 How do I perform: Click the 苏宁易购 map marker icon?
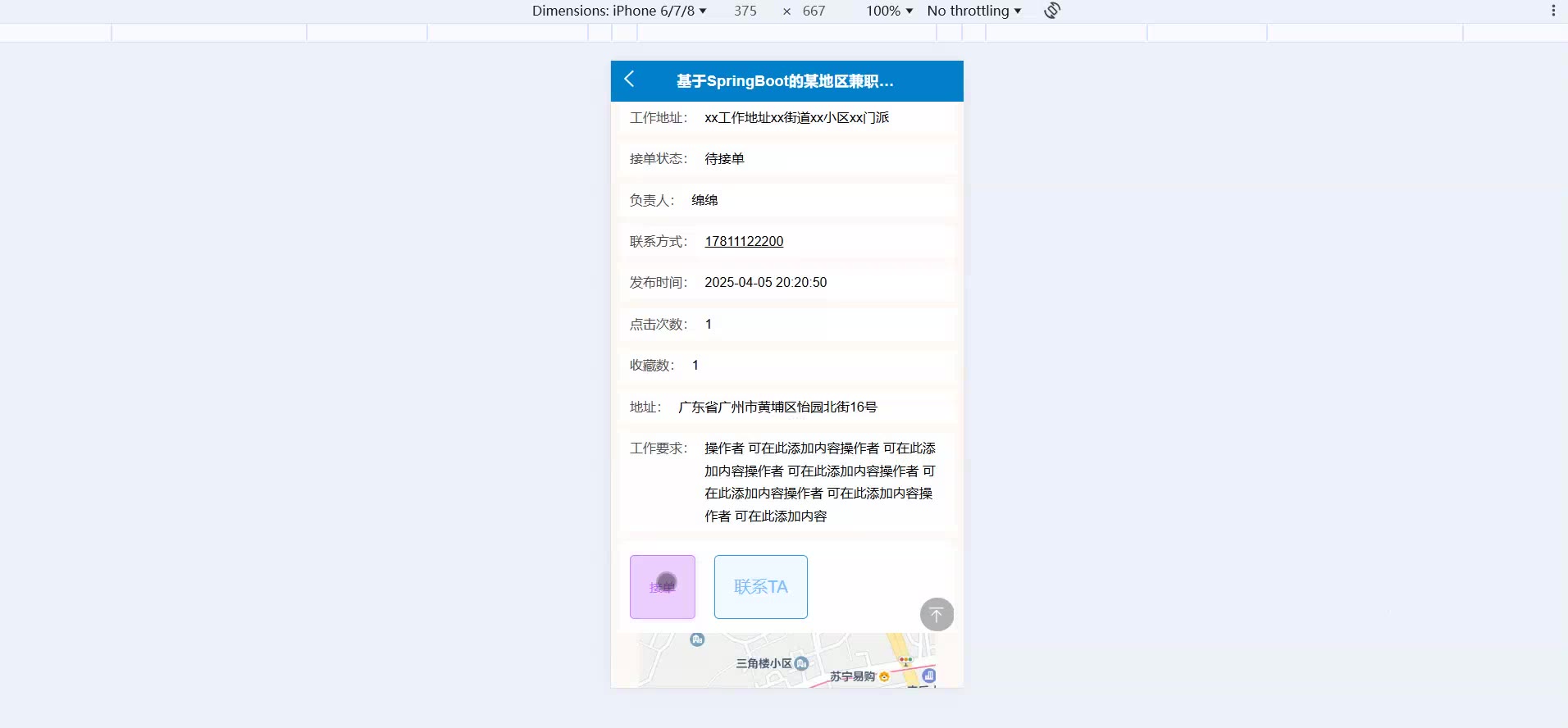(x=884, y=676)
